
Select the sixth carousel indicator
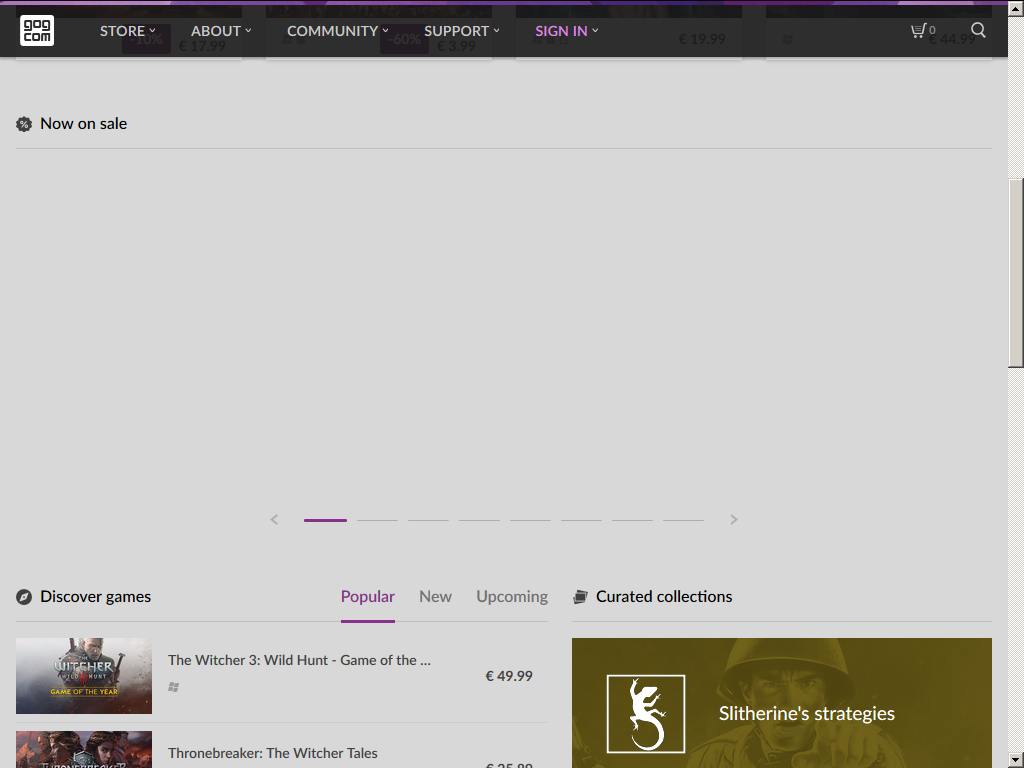coord(581,520)
